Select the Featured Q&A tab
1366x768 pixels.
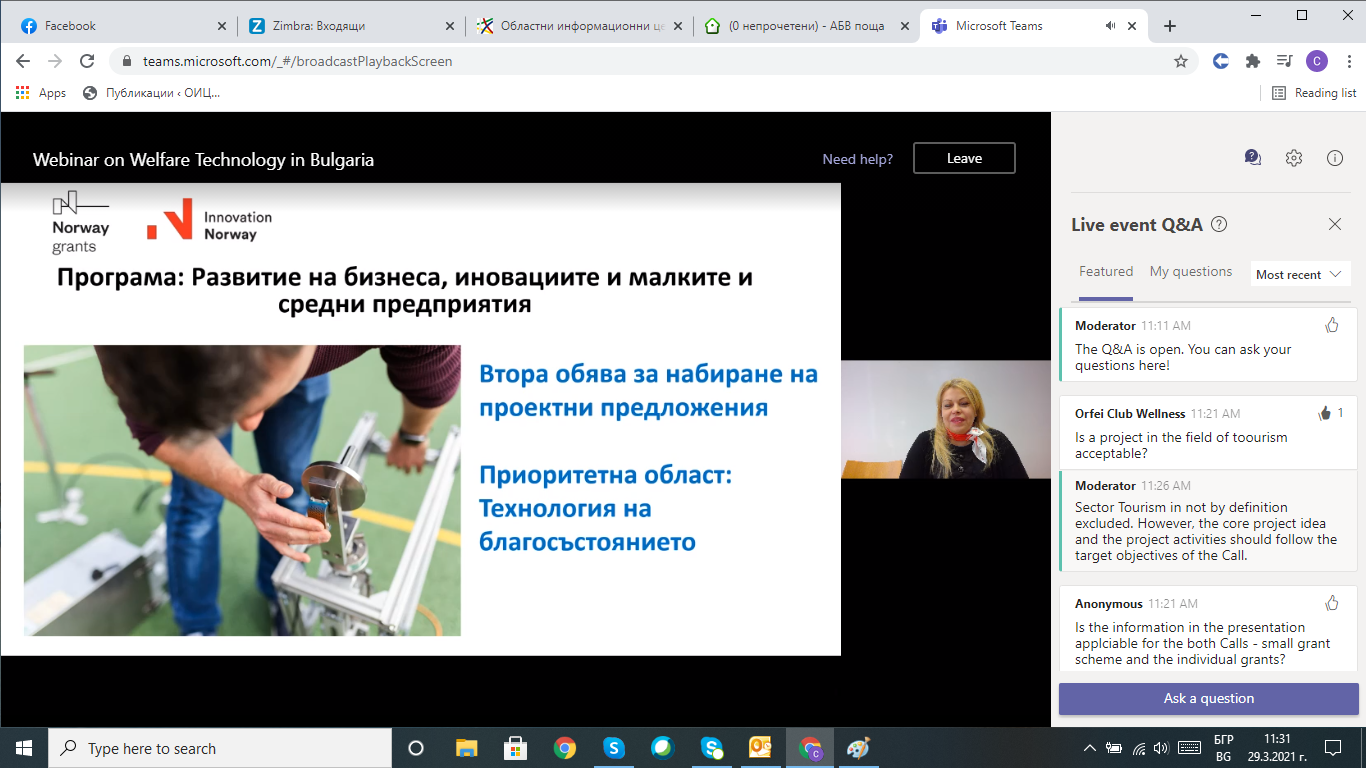[1106, 272]
